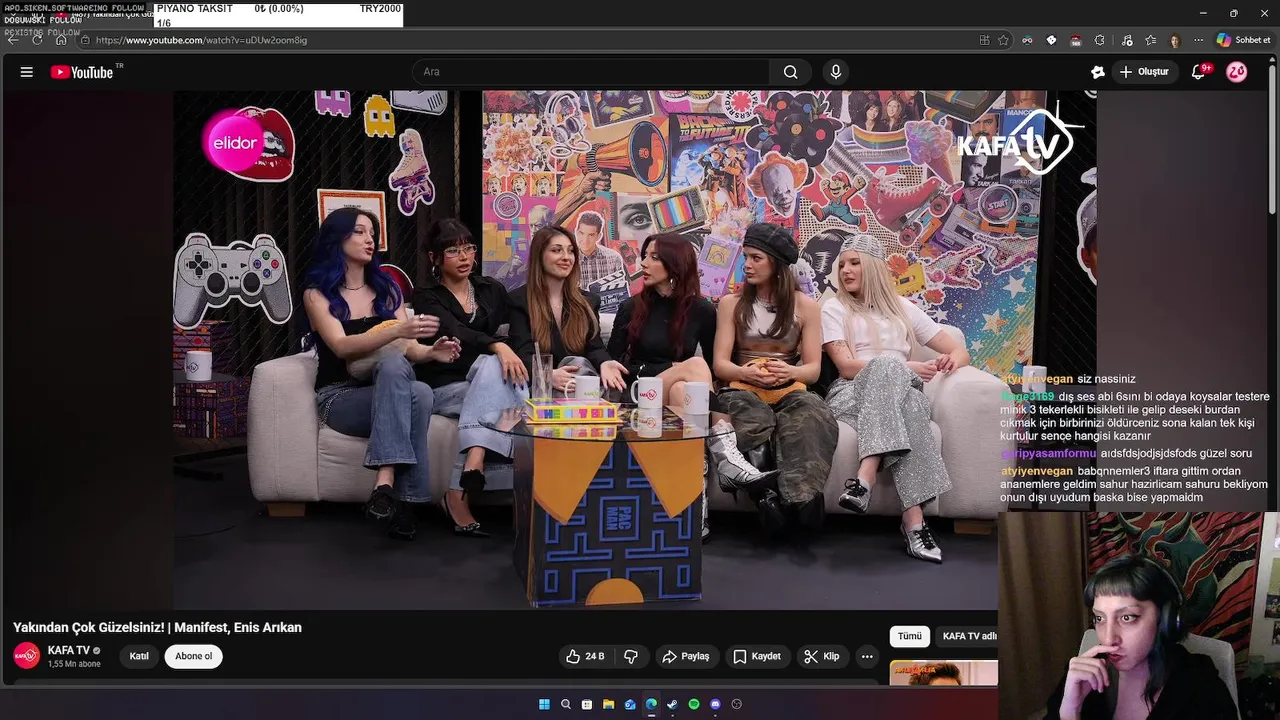Go to browser home page icon
Viewport: 1280px width, 720px height.
[x=61, y=40]
